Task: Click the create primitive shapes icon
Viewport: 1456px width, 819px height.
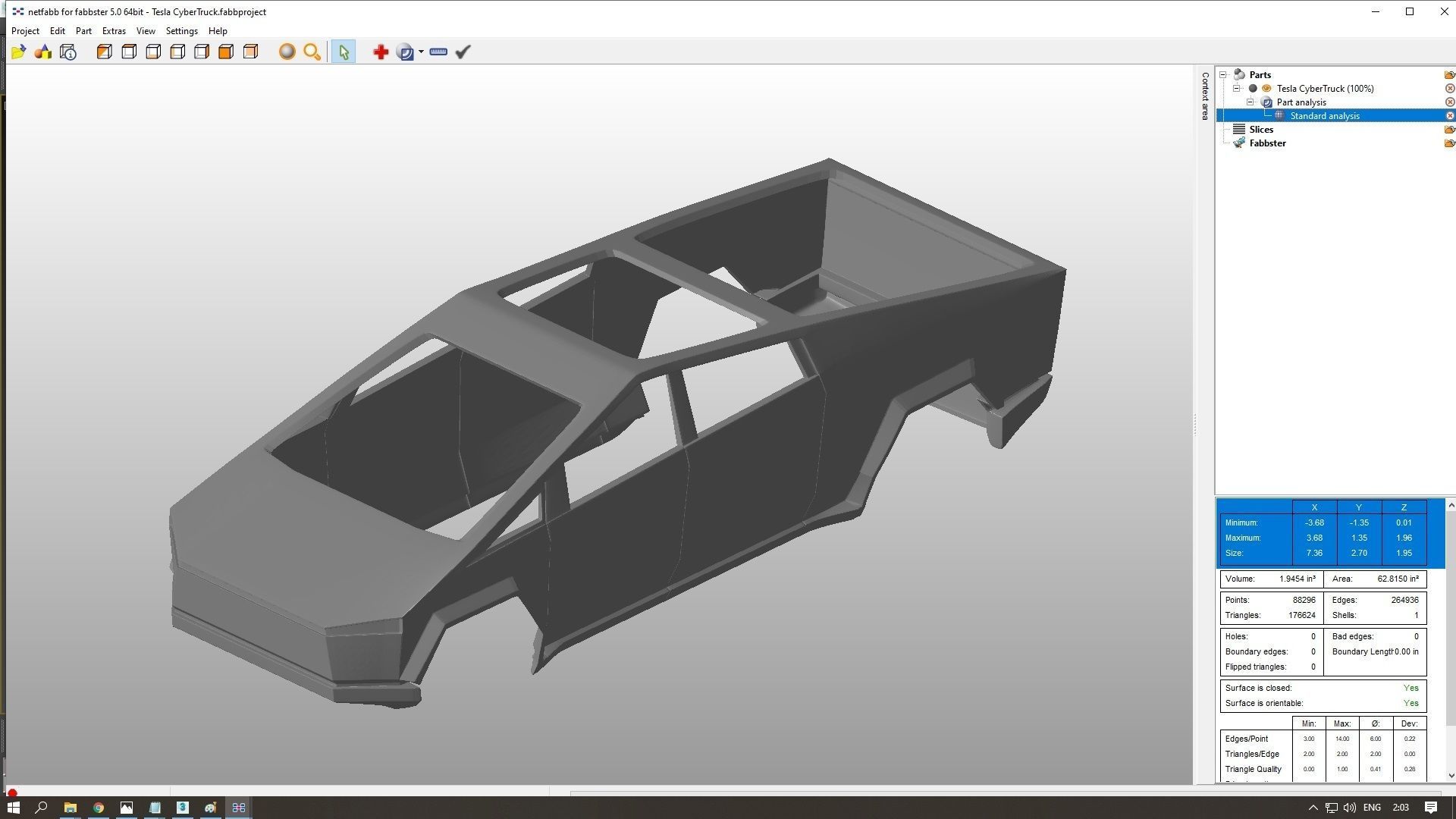Action: pos(43,52)
